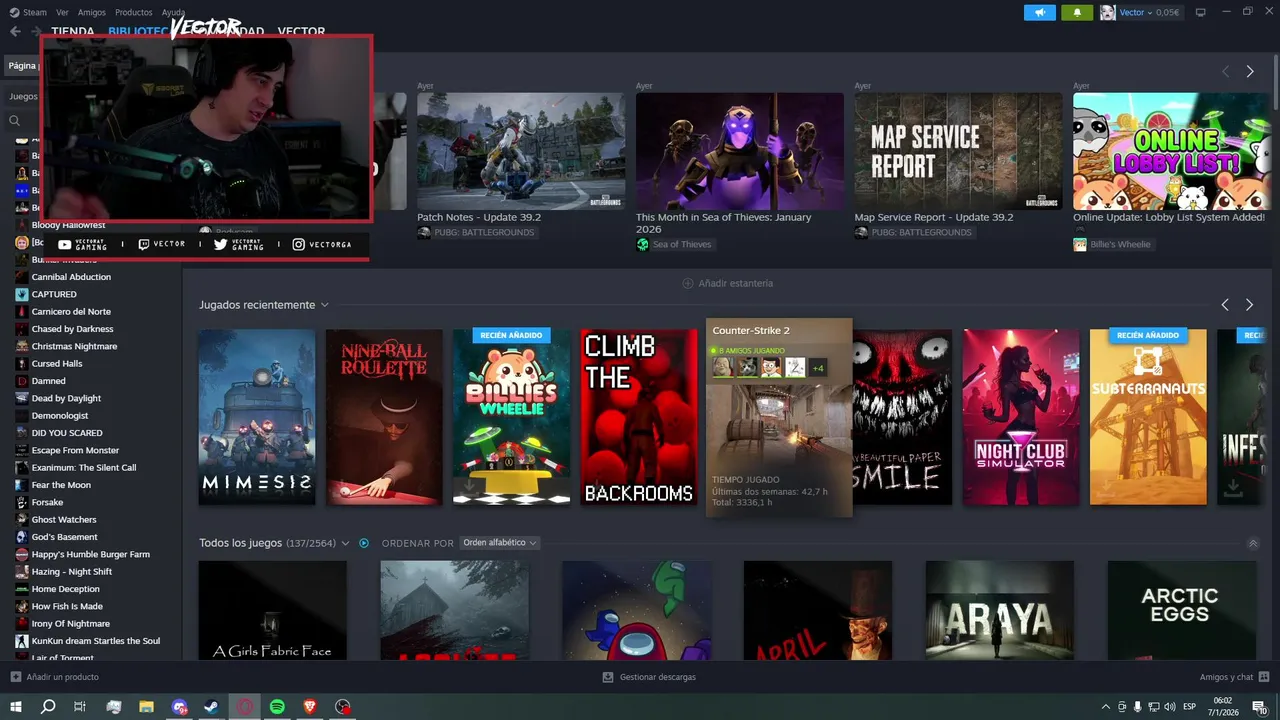Click the +4 friends playing badge
Viewport: 1280px width, 720px height.
pos(818,368)
